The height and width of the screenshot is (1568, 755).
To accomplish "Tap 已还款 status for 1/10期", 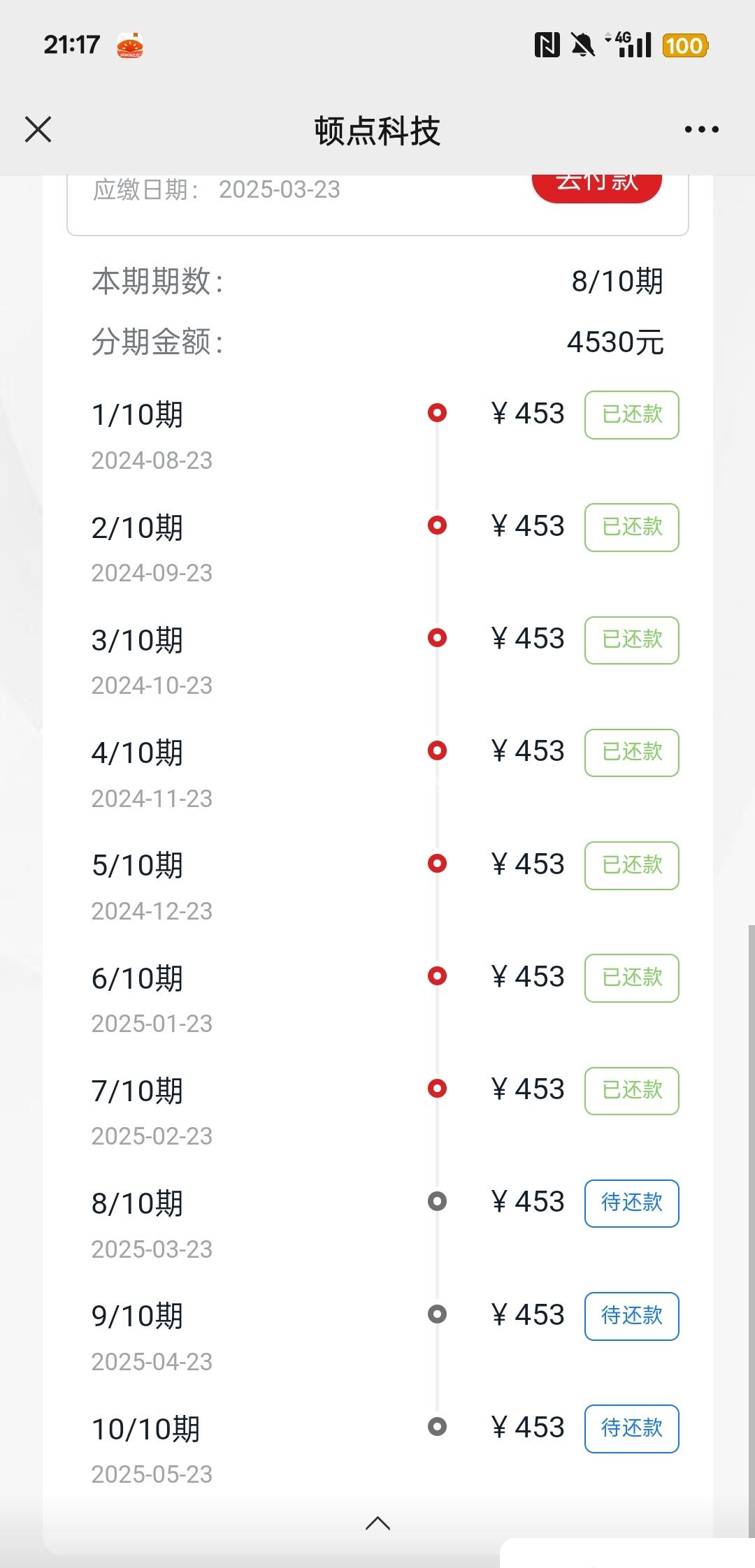I will [x=631, y=414].
